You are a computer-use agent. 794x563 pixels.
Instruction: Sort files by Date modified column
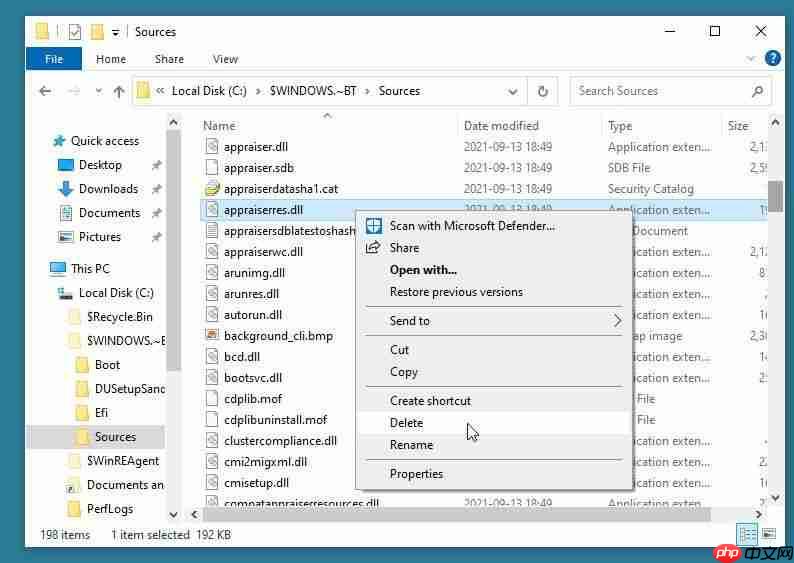pyautogui.click(x=501, y=126)
